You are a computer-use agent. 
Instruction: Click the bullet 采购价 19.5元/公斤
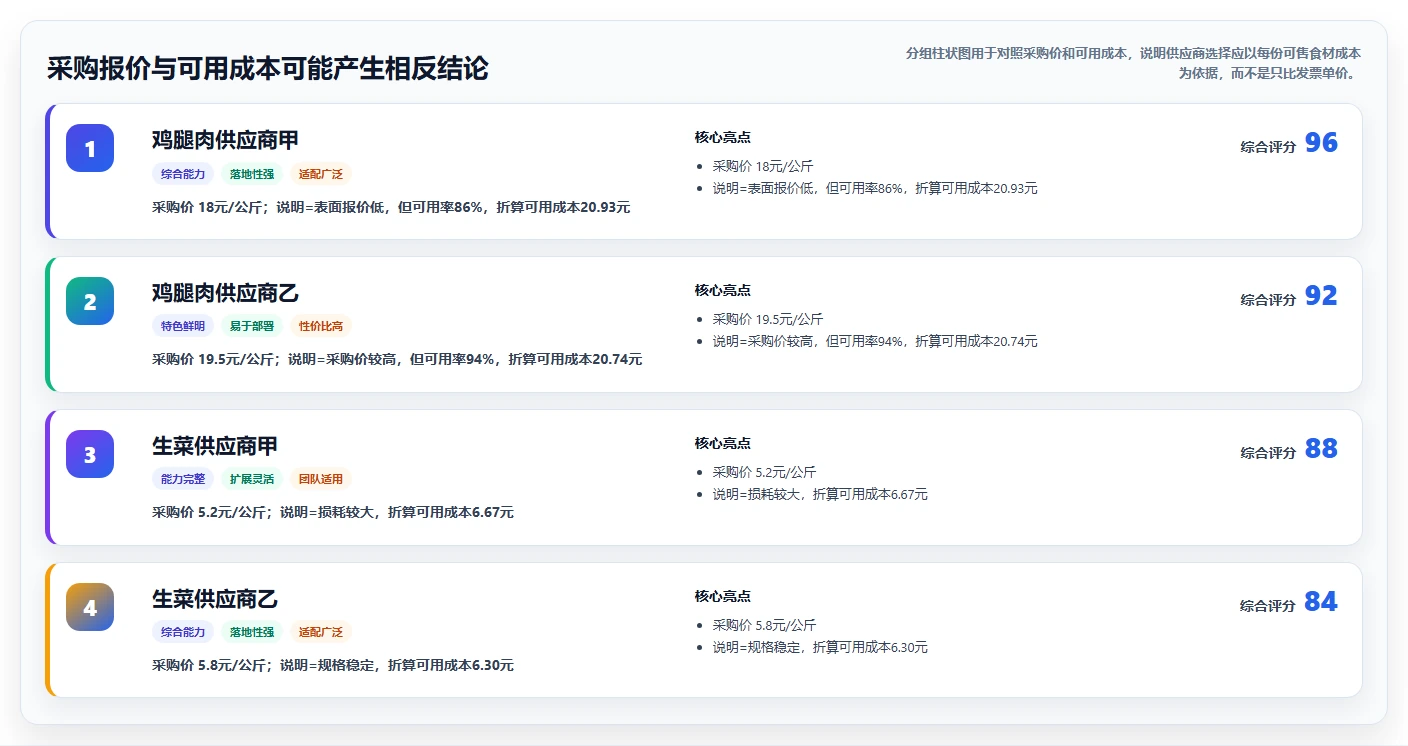(x=768, y=319)
